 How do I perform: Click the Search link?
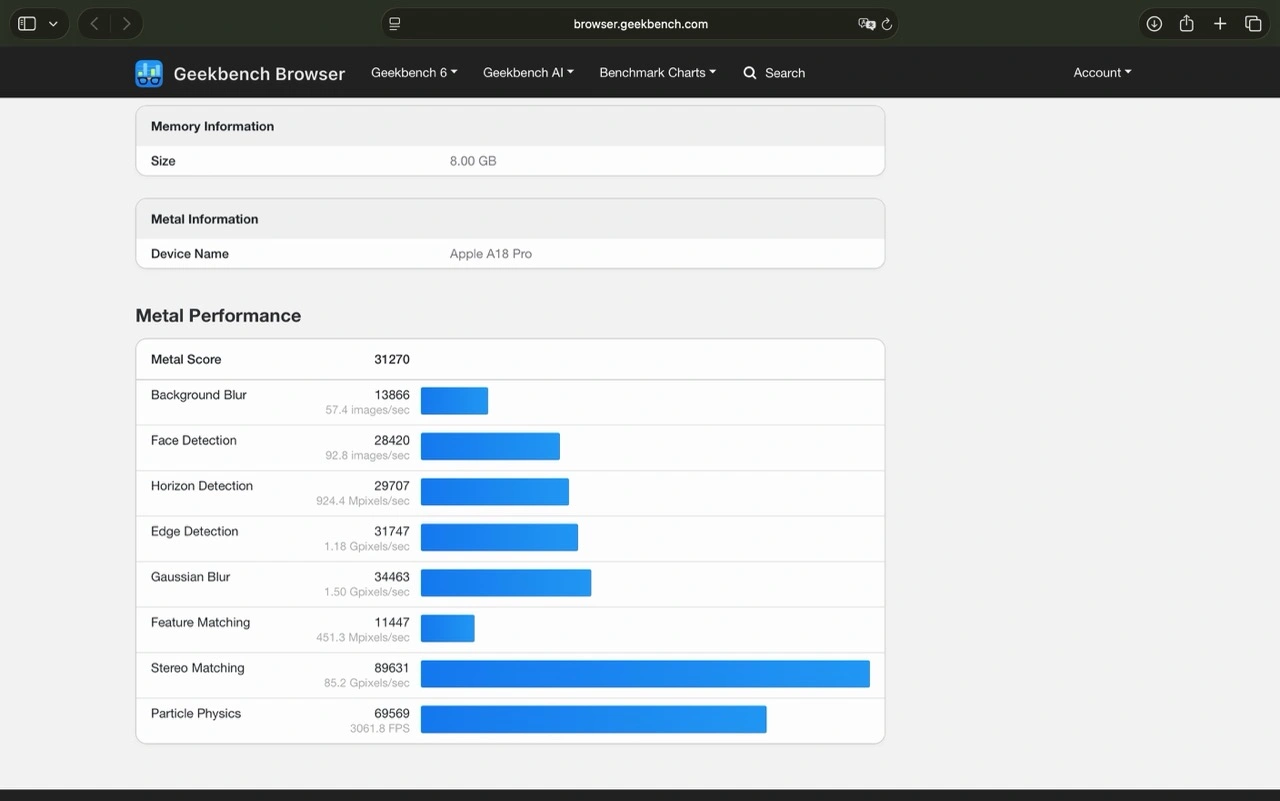(x=774, y=73)
